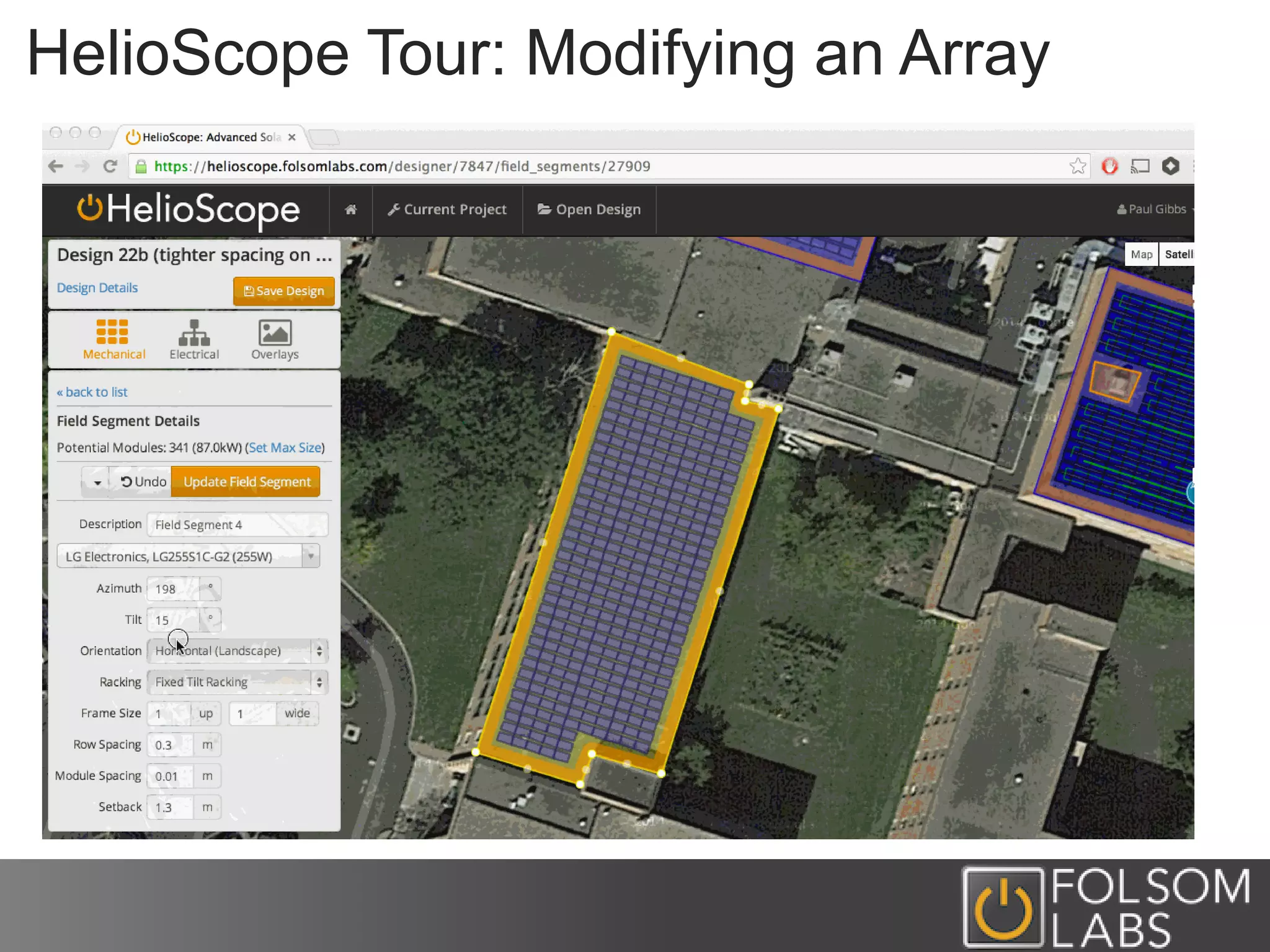Image resolution: width=1270 pixels, height=952 pixels.
Task: Reload the page with the refresh icon
Action: tap(110, 166)
